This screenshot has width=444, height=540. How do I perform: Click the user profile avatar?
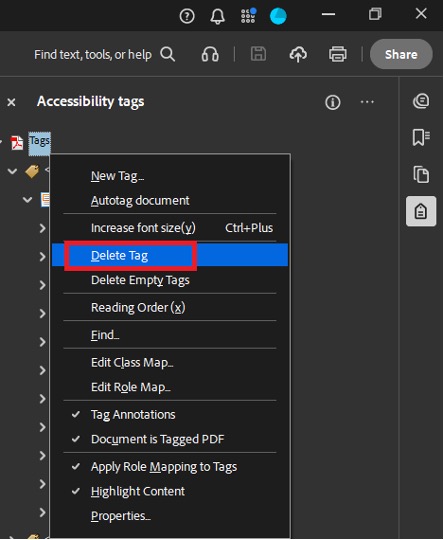(x=278, y=16)
